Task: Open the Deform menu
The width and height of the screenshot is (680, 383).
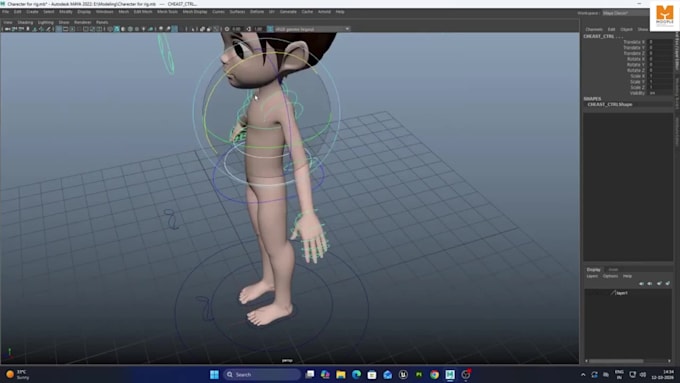Action: coord(257,12)
